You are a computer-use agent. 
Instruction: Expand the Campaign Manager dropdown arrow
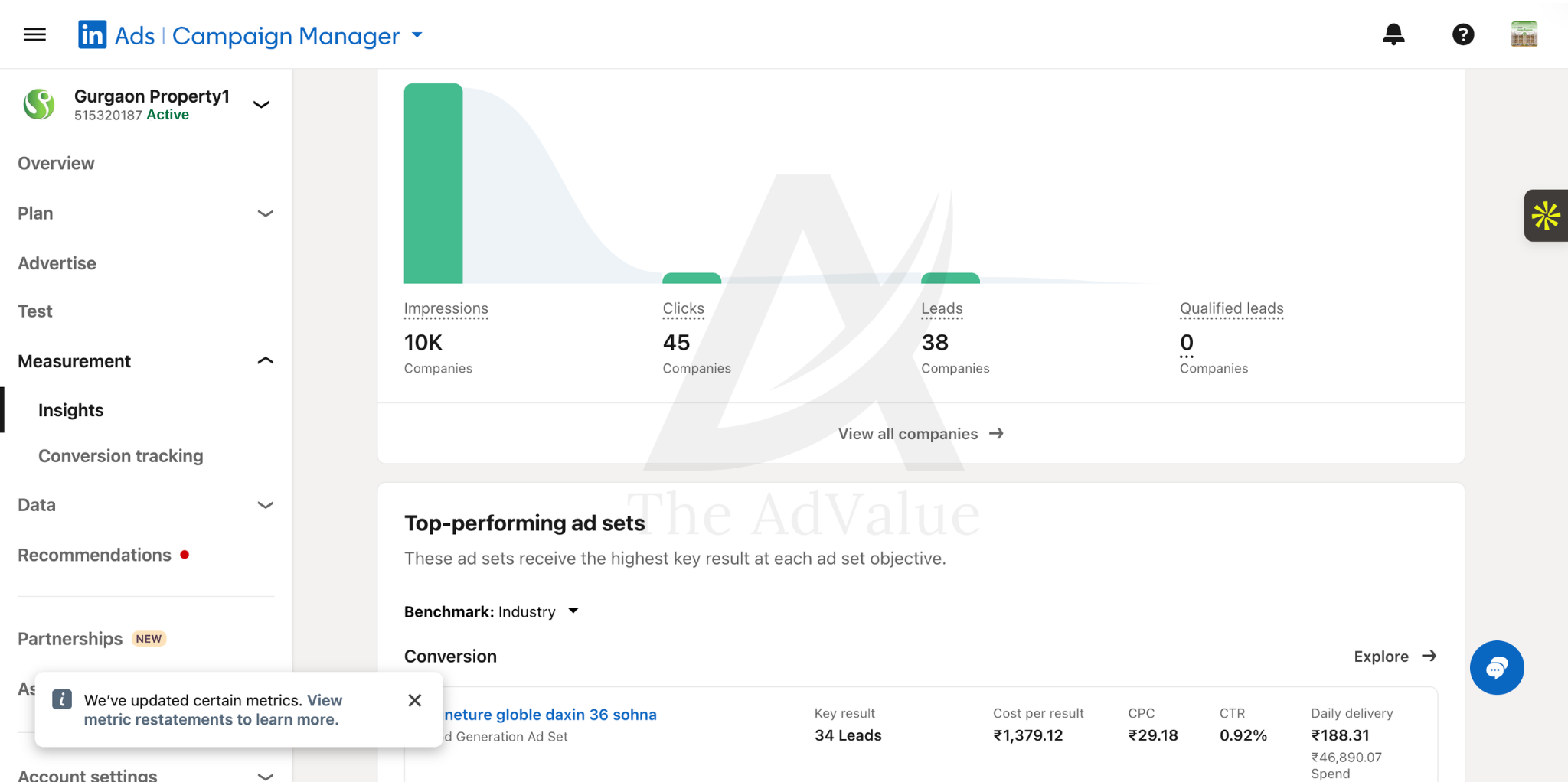point(417,34)
